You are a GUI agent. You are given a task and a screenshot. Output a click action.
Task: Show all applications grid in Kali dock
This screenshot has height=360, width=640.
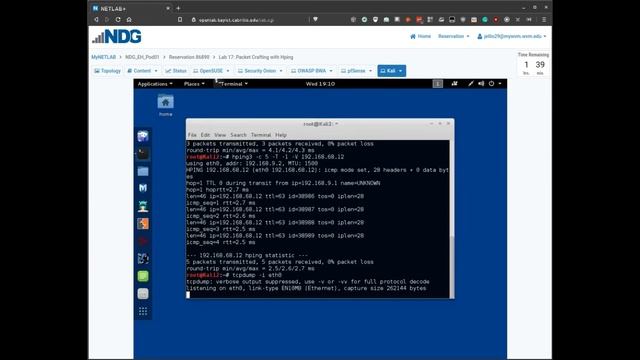tap(143, 311)
